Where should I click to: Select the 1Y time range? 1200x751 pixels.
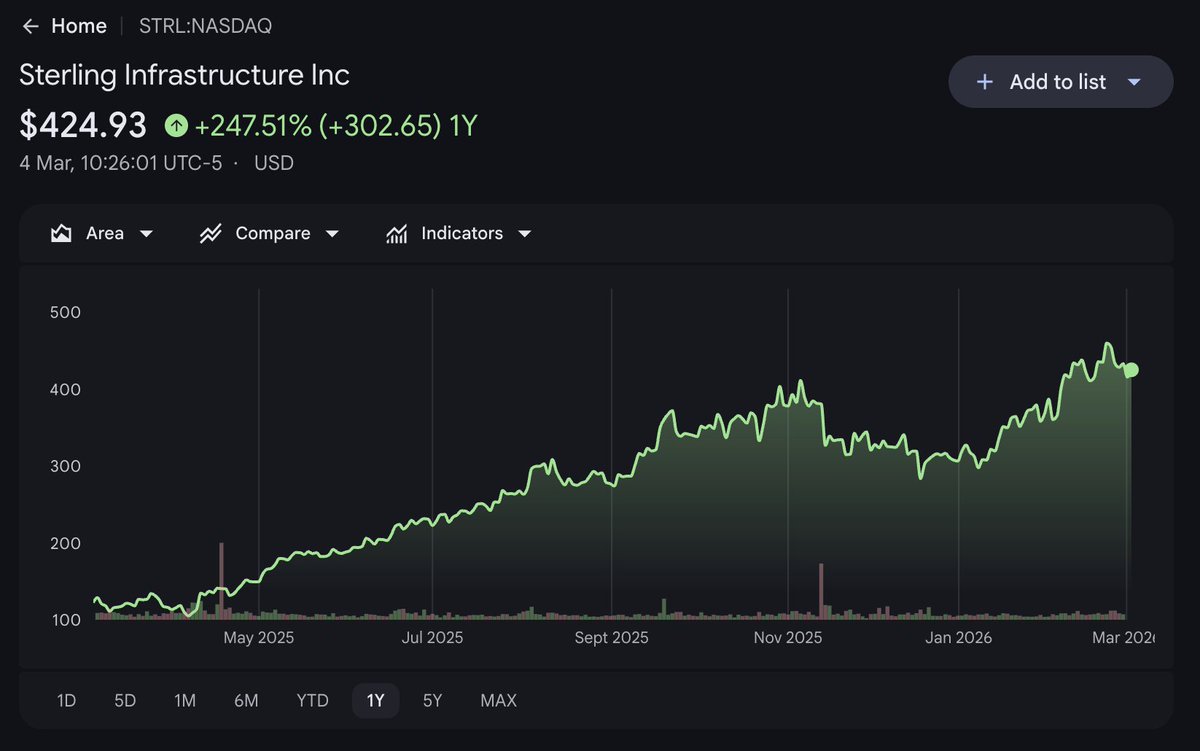point(375,701)
